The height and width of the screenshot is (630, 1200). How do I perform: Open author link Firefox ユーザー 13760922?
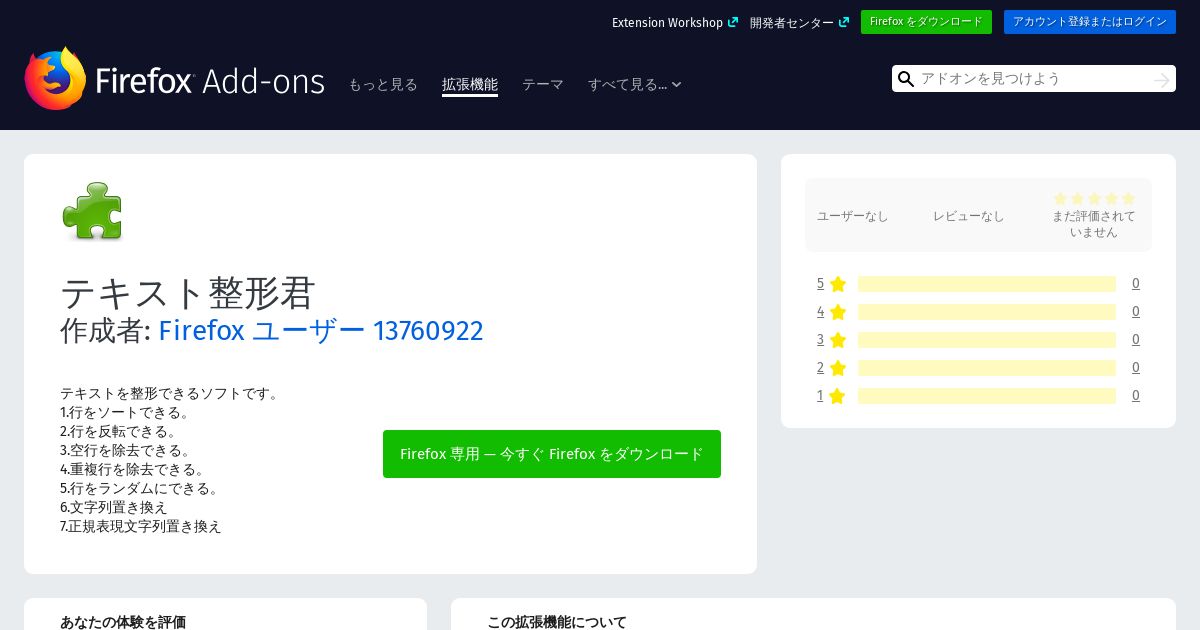click(321, 330)
